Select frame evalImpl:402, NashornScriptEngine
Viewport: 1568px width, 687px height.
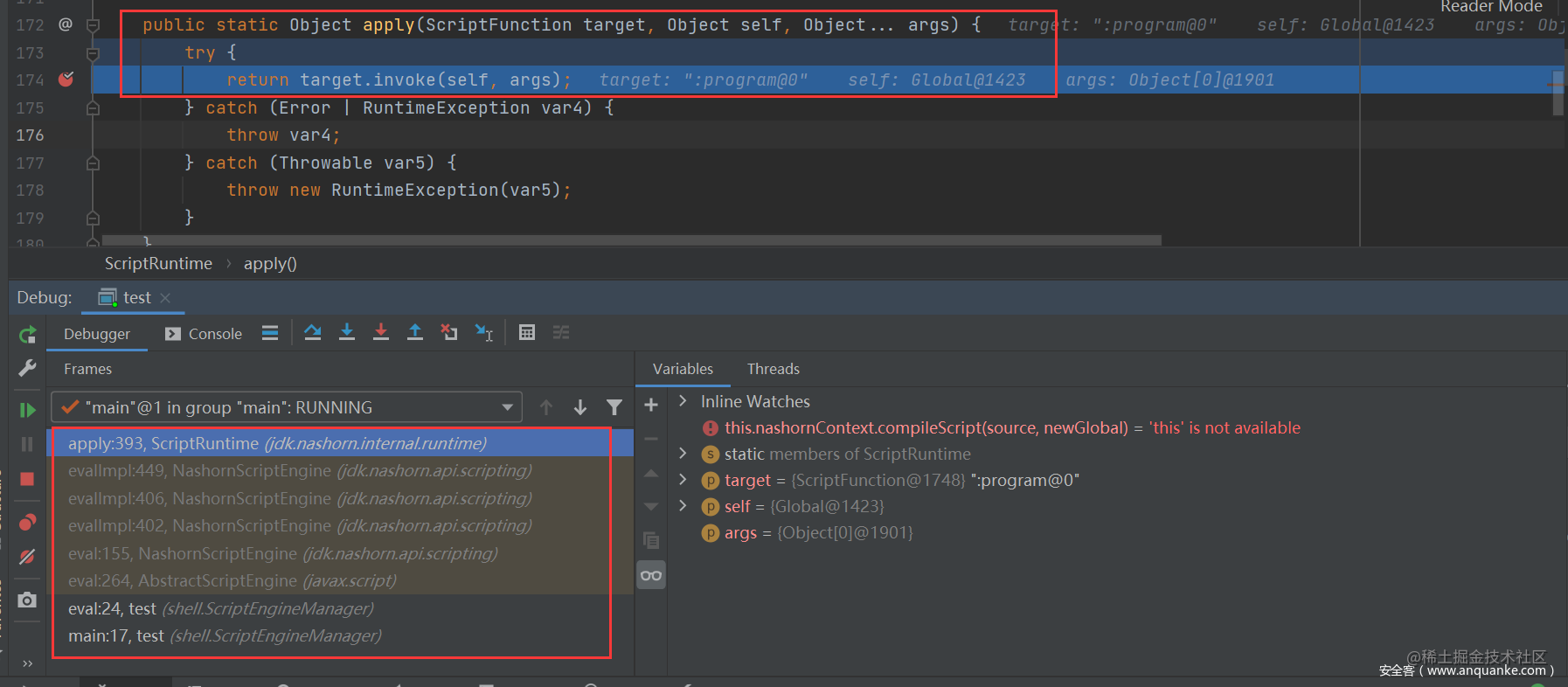point(340,525)
